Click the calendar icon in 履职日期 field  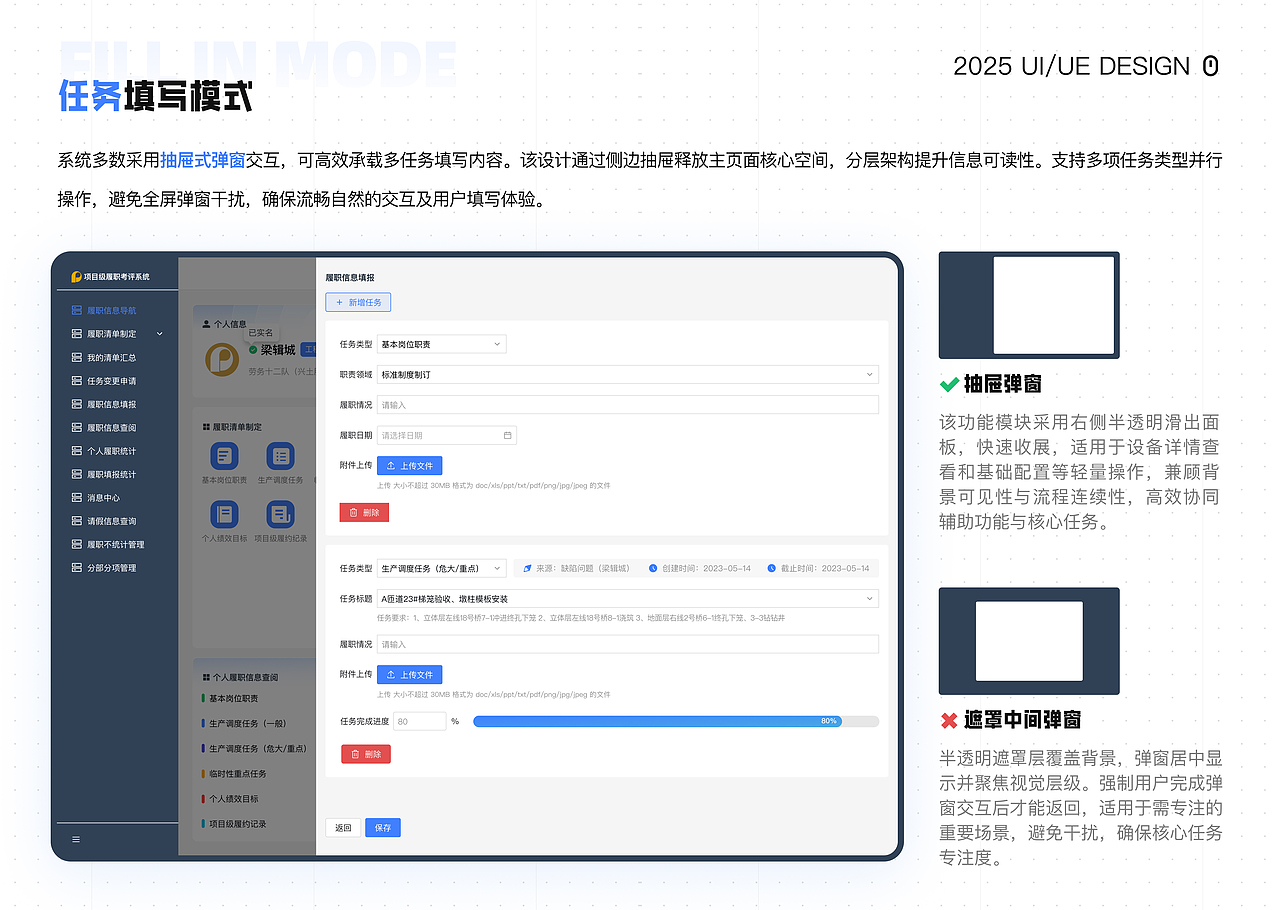(507, 435)
